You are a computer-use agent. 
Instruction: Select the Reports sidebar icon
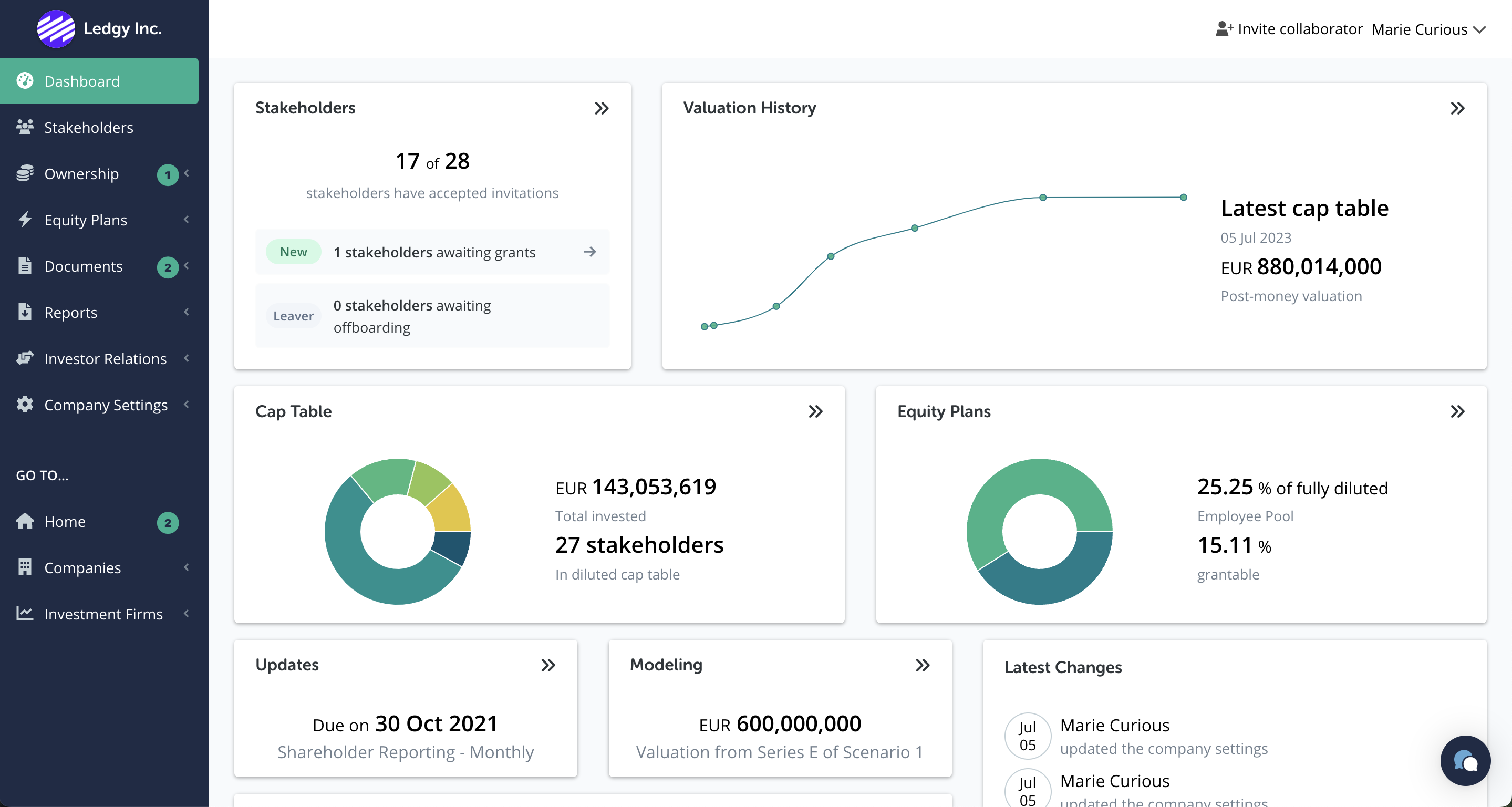(x=25, y=311)
